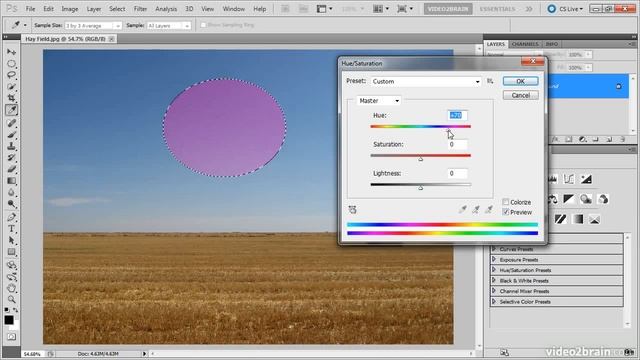Switch to the Info tab
640x360 pixels.
coord(551,44)
